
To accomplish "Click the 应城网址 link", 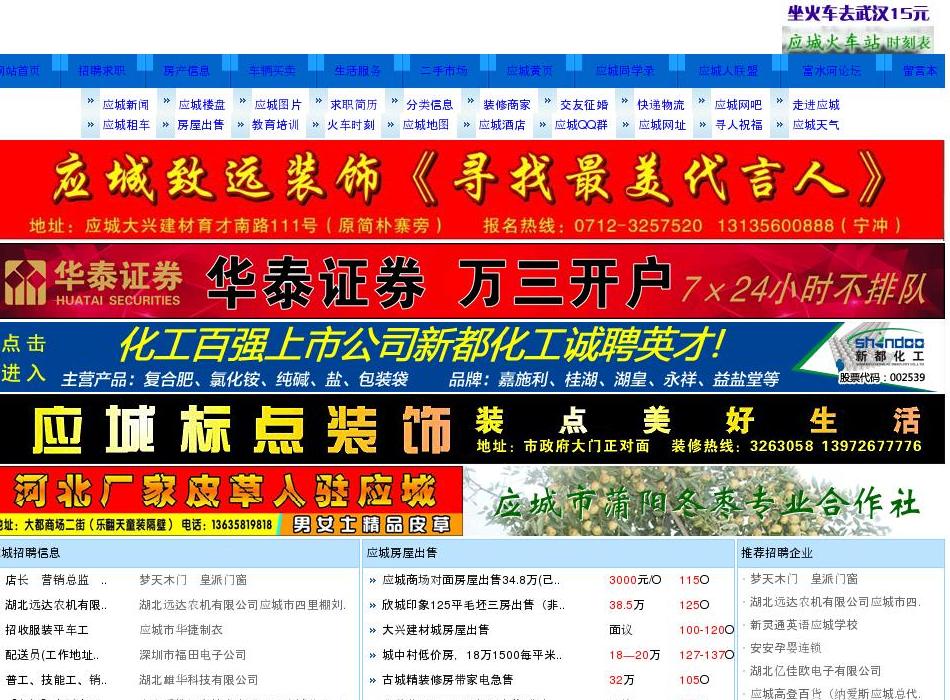I will coord(662,125).
